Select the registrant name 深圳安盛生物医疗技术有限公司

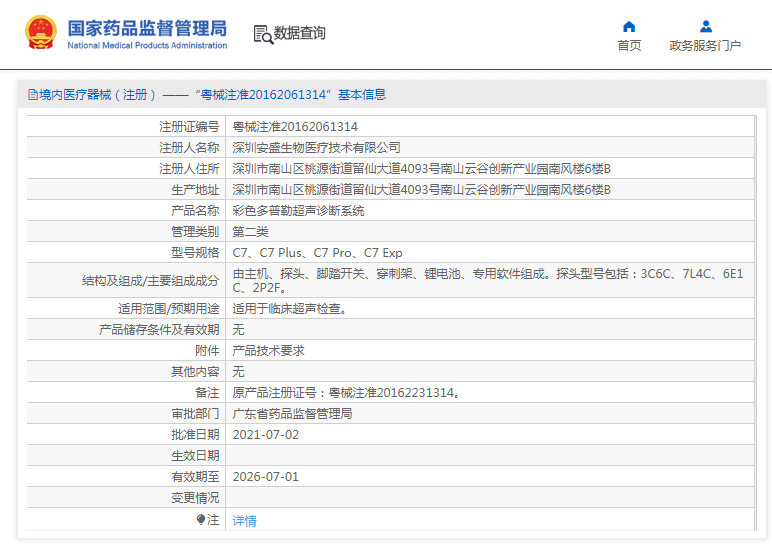point(316,148)
